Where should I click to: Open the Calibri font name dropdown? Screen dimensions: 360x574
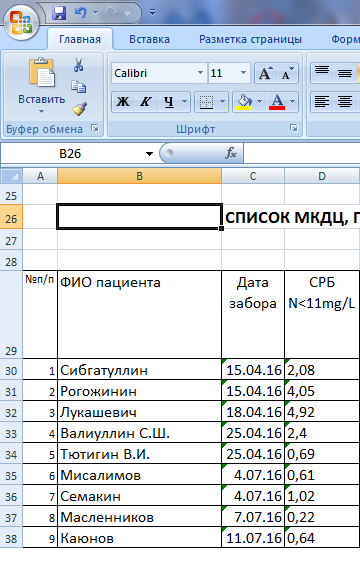pyautogui.click(x=200, y=73)
